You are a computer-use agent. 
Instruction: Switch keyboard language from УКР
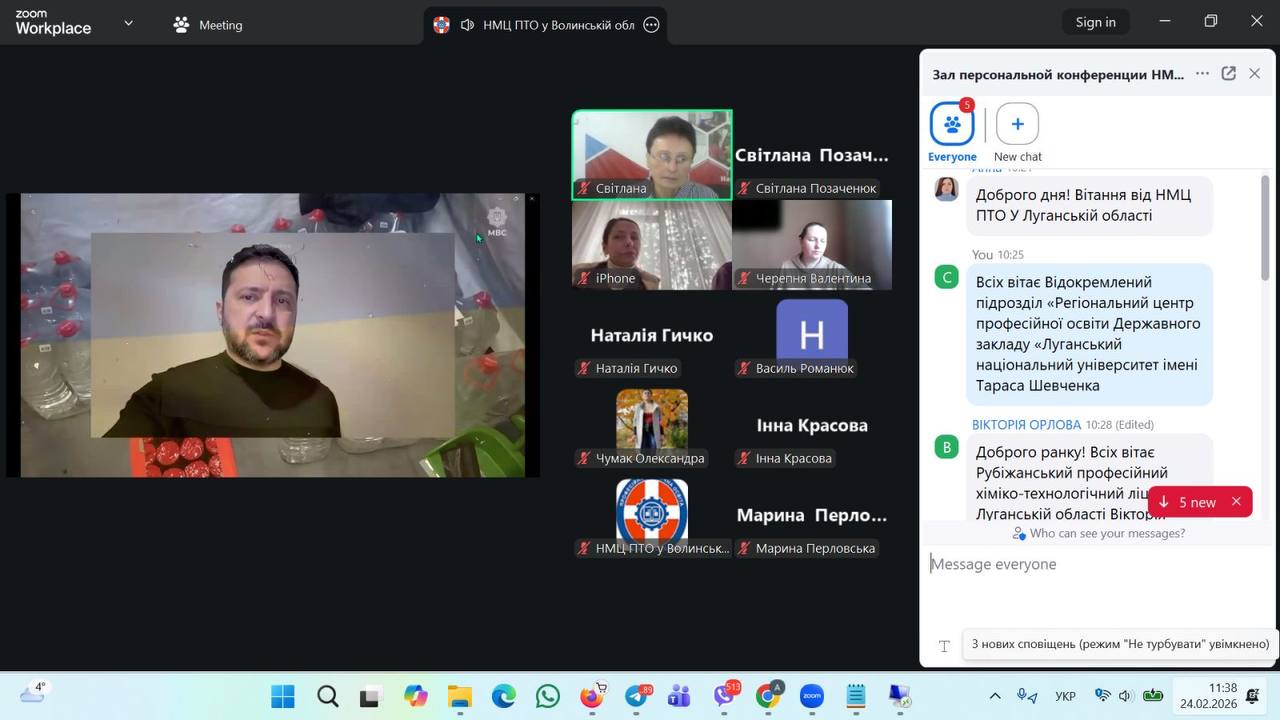1065,696
